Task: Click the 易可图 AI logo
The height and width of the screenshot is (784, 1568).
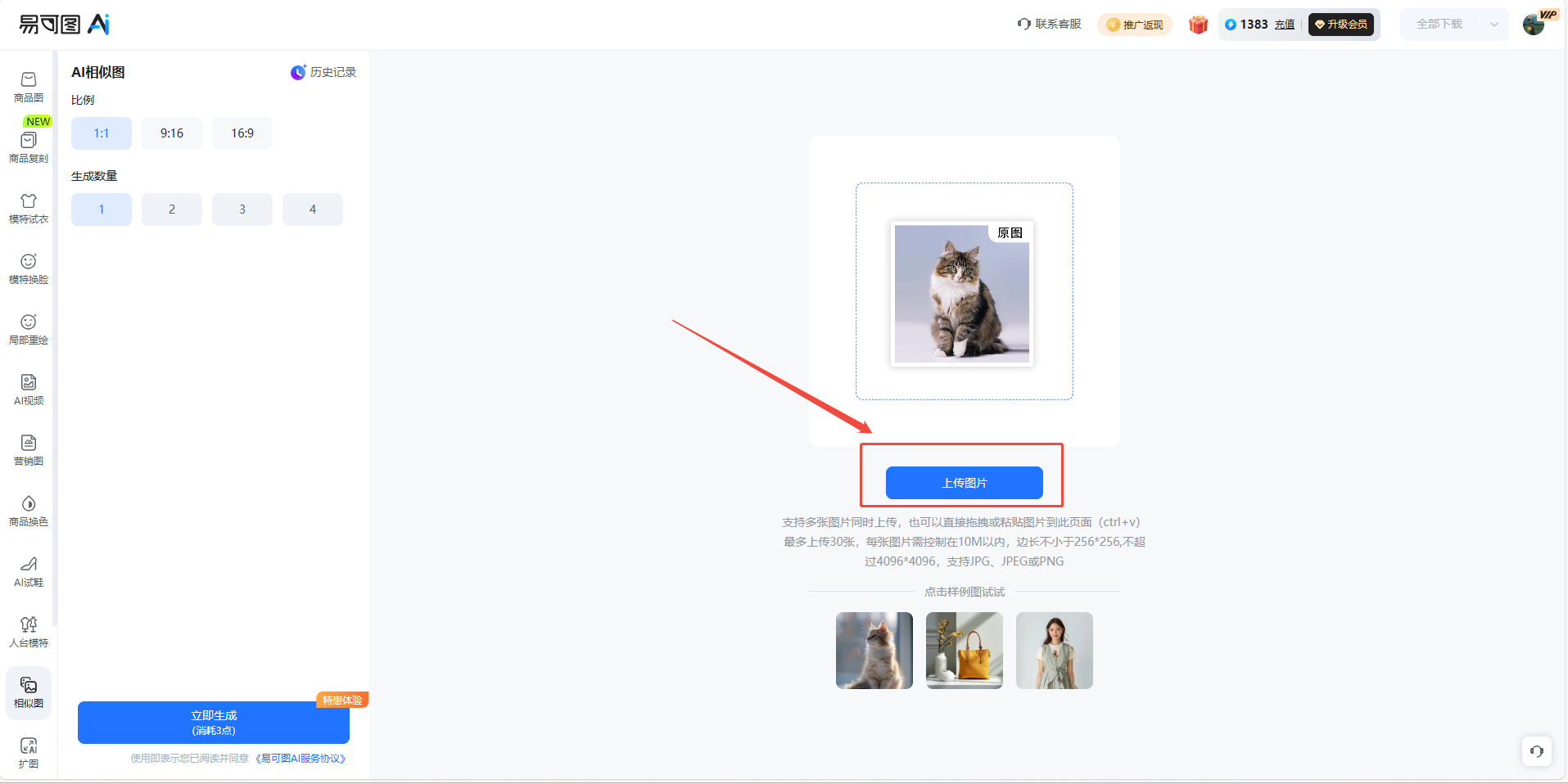Action: pyautogui.click(x=65, y=25)
